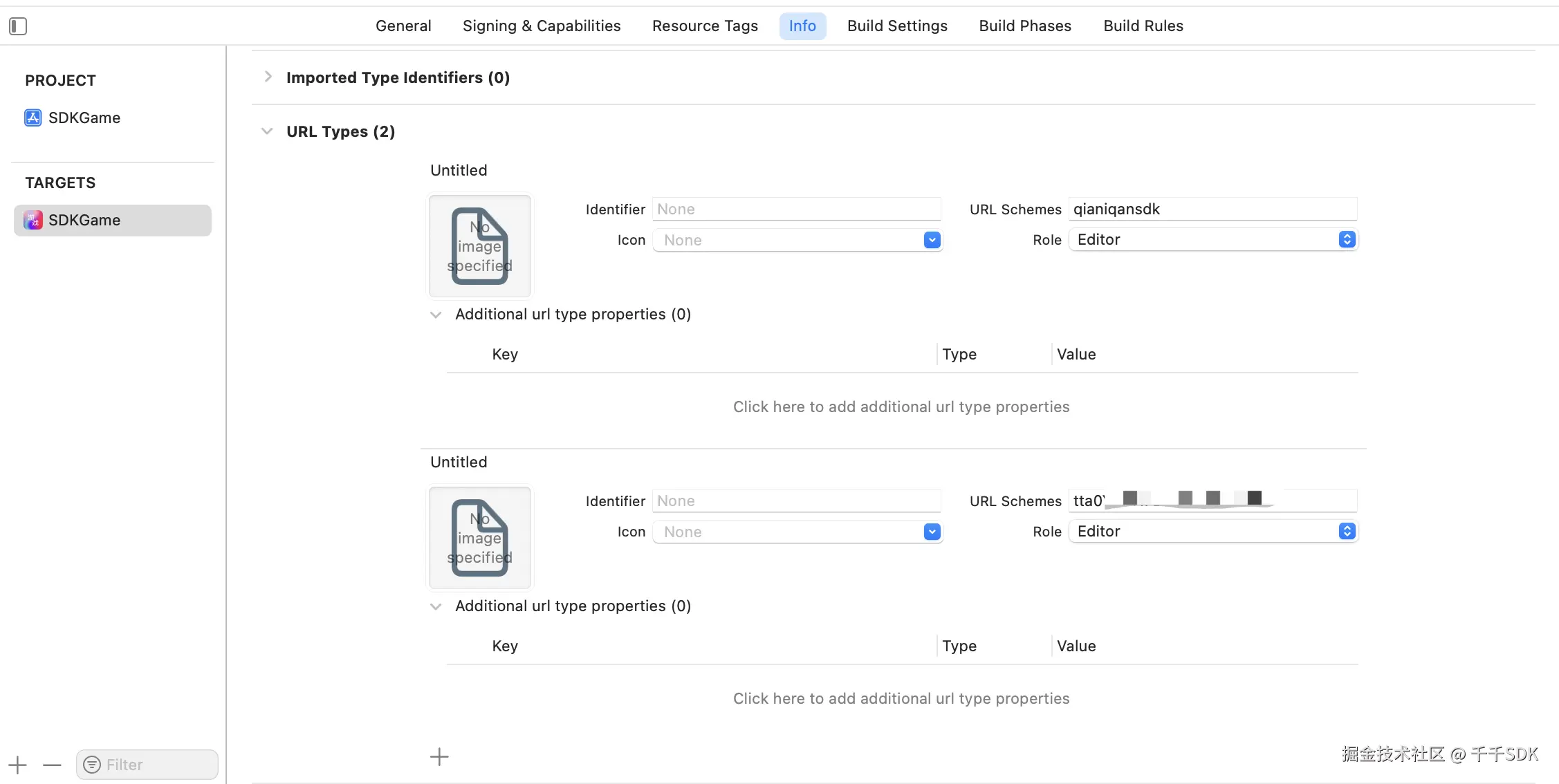The width and height of the screenshot is (1559, 784).
Task: Expand Imported Type Identifiers section
Action: 268,77
